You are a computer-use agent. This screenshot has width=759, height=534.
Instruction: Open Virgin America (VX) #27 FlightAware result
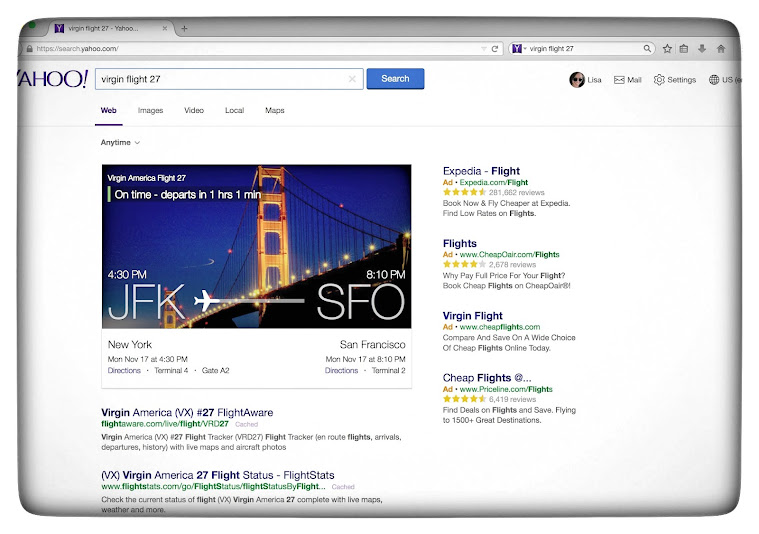(187, 412)
